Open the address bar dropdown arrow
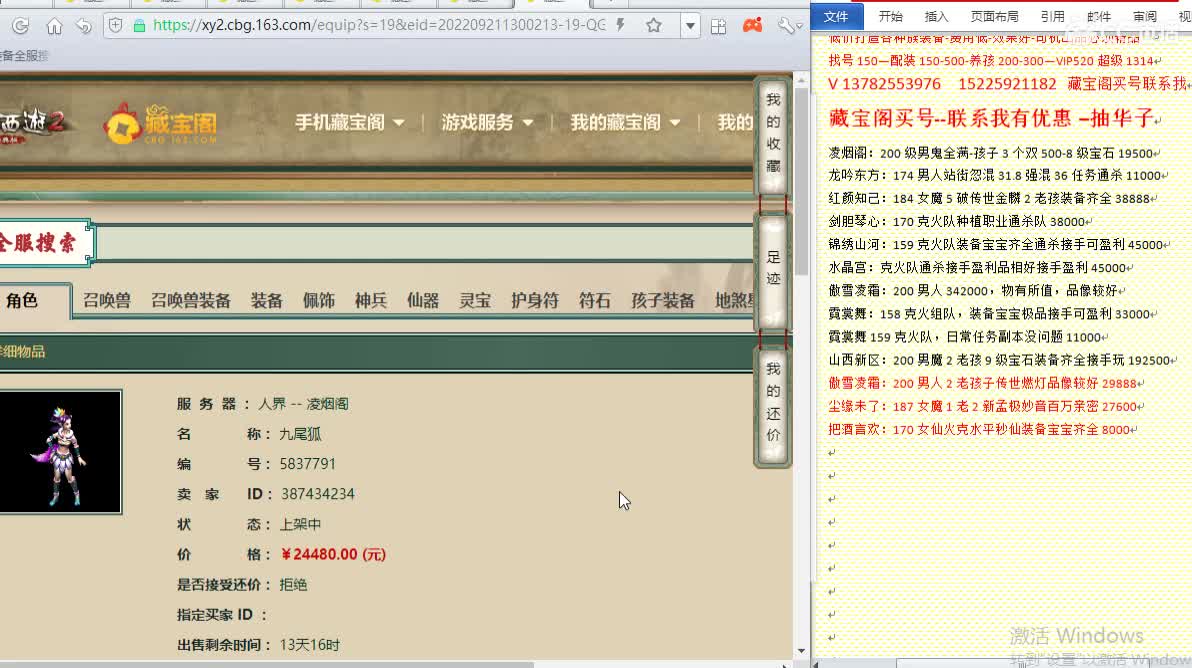Image resolution: width=1192 pixels, height=668 pixels. (690, 26)
